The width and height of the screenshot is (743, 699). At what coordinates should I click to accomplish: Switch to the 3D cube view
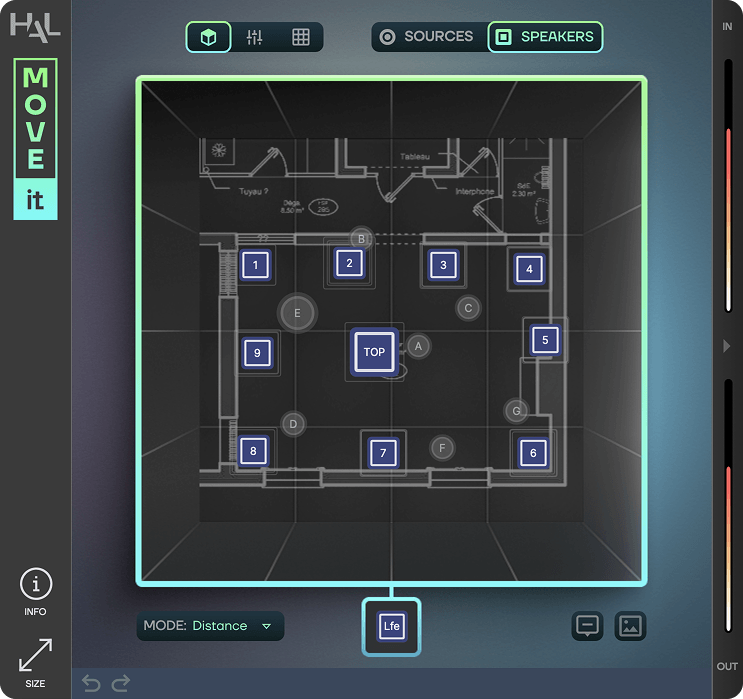click(208, 37)
